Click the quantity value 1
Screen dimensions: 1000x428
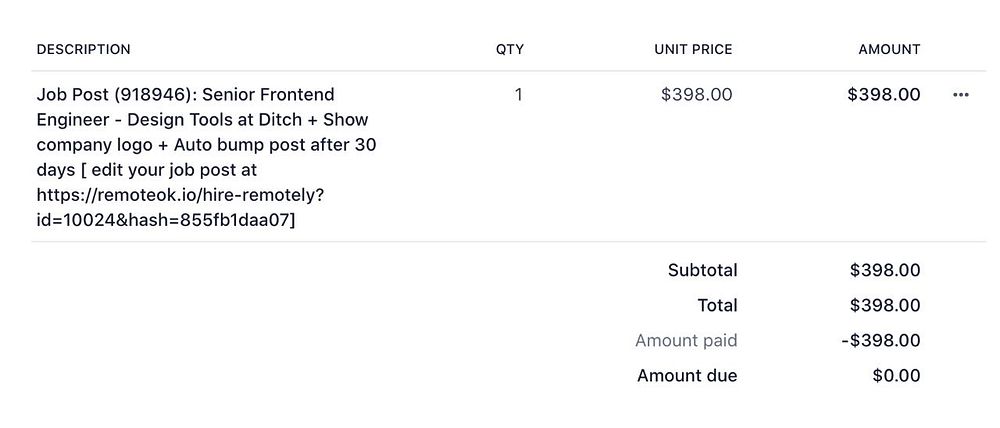(518, 95)
